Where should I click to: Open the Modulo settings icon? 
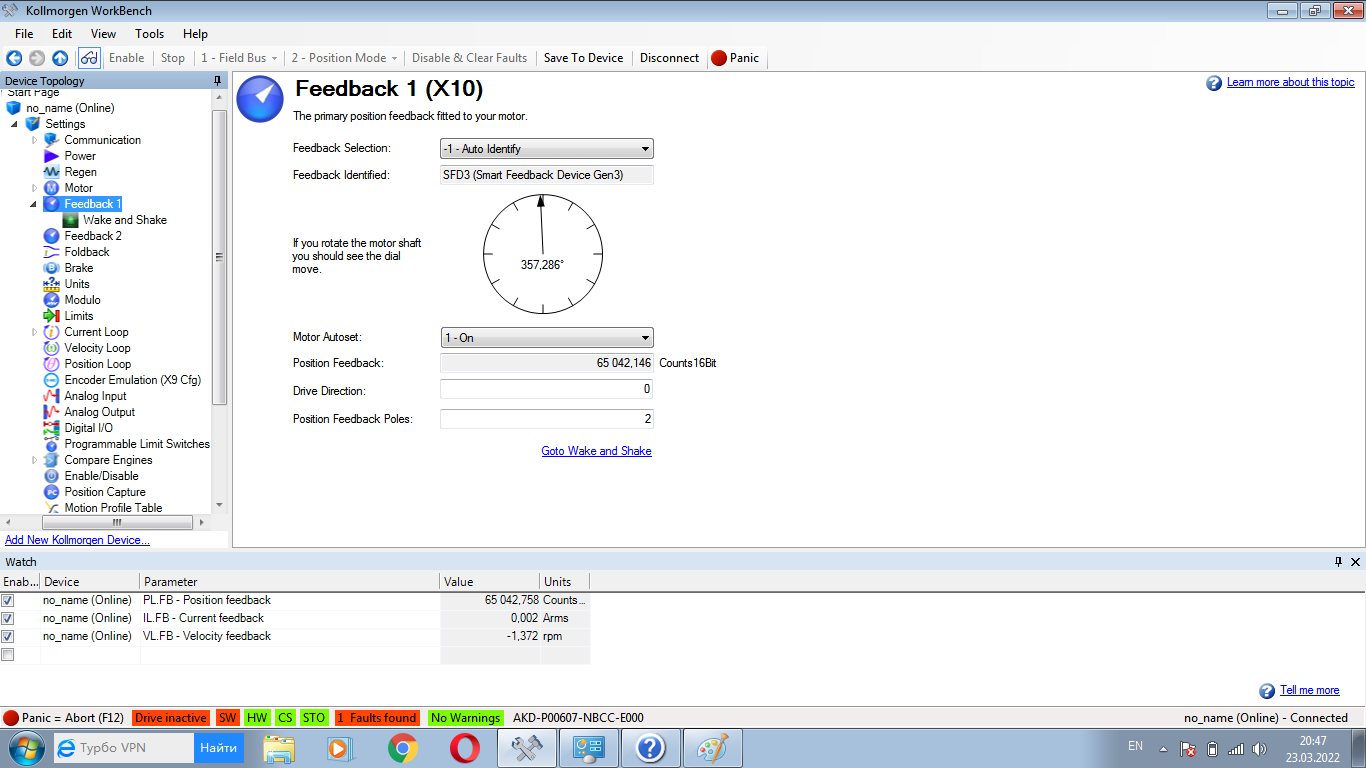point(52,300)
